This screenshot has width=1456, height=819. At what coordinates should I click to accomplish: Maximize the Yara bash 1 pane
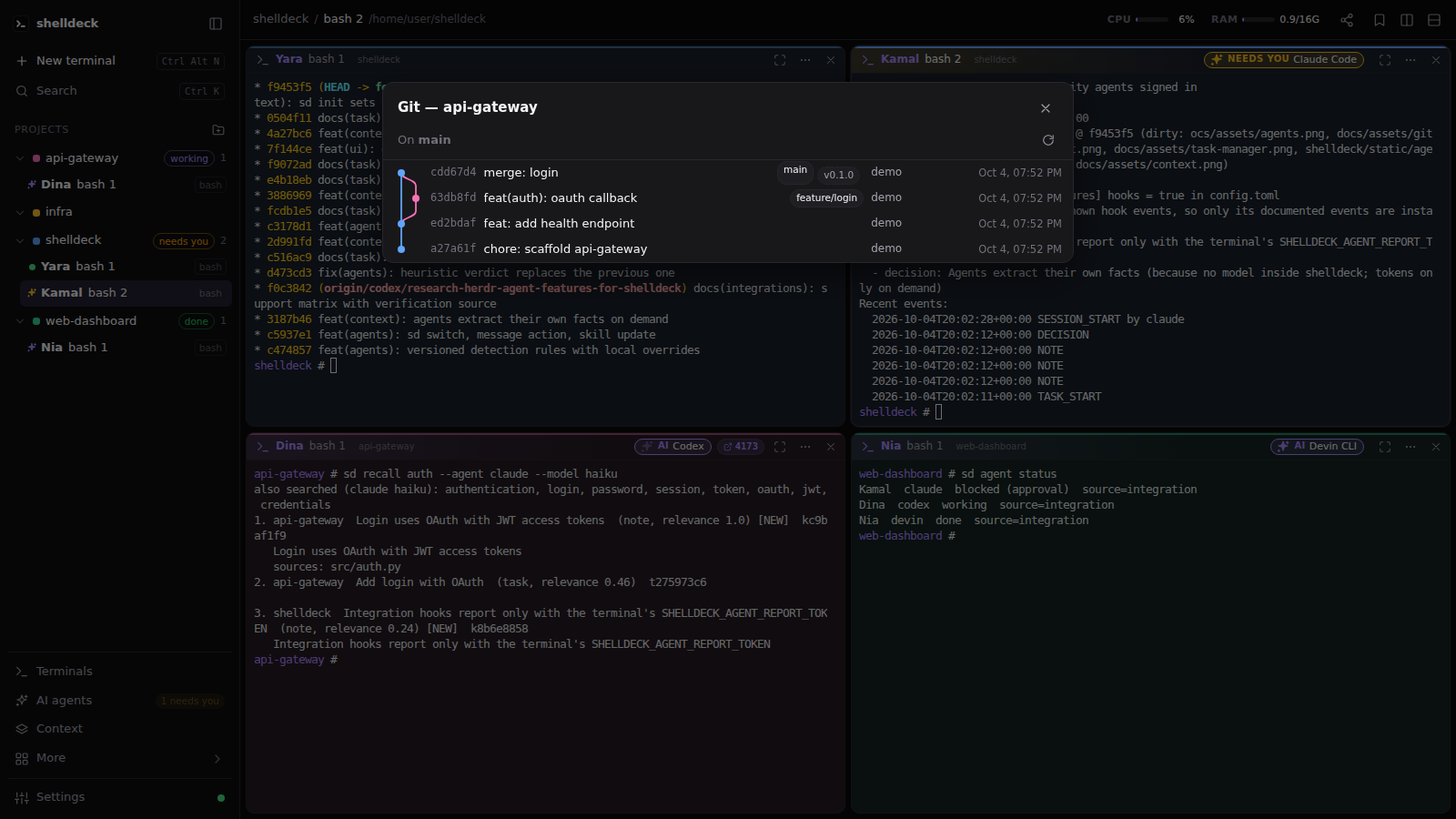coord(780,60)
